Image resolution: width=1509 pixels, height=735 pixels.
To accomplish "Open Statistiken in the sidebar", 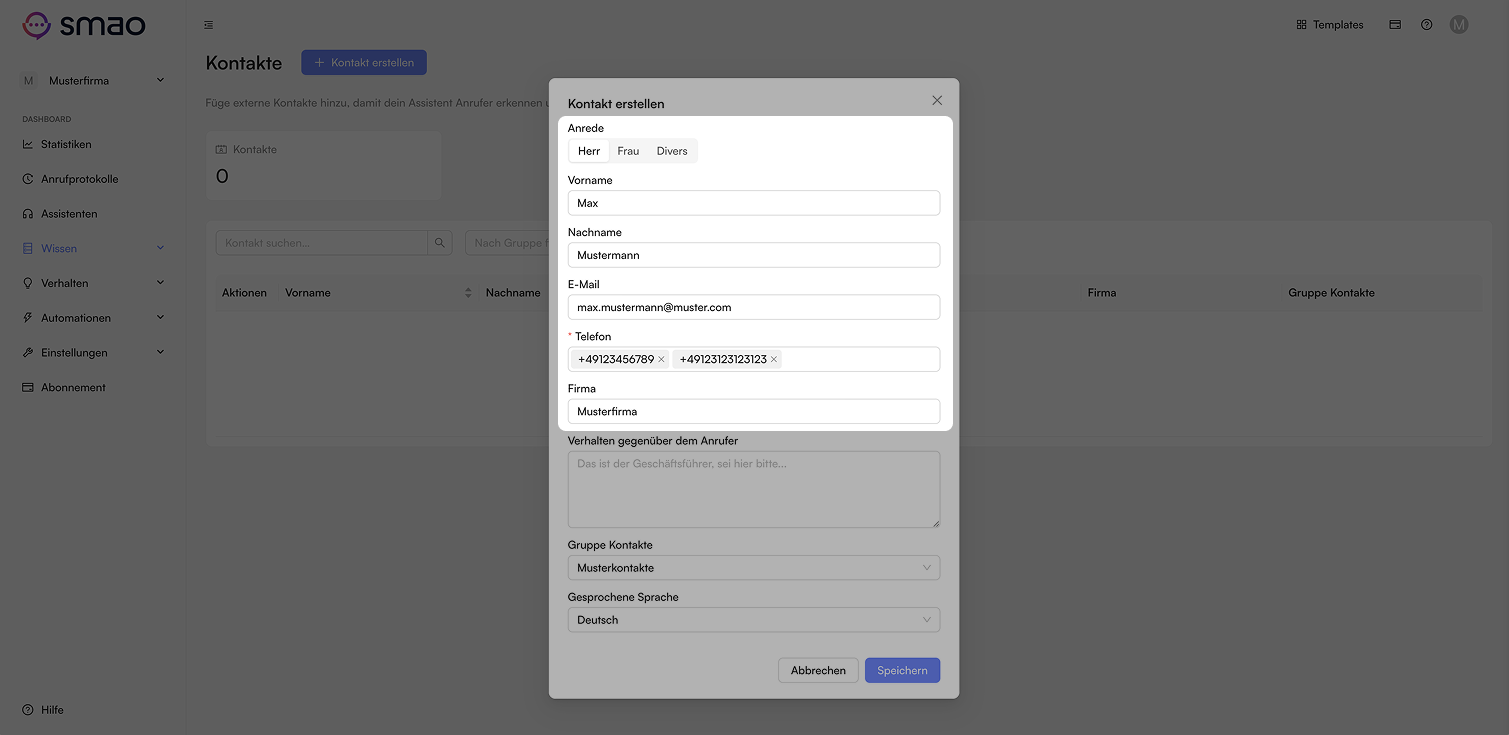I will (66, 144).
